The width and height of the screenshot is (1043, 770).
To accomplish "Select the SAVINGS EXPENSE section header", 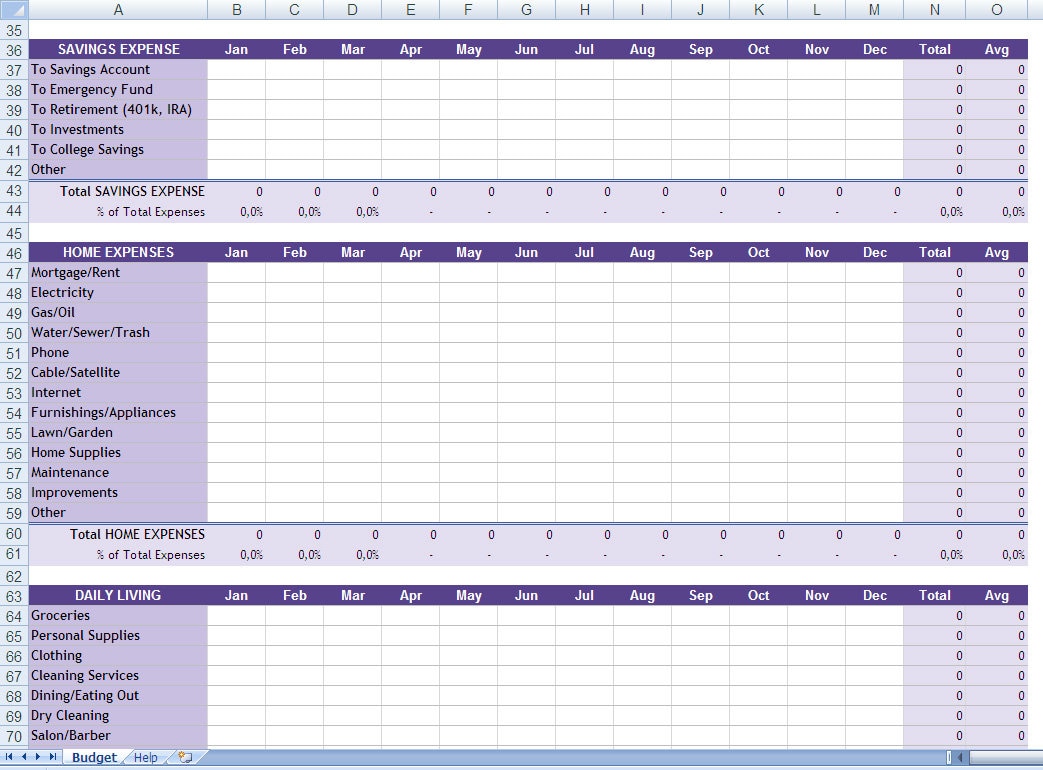I will [118, 49].
